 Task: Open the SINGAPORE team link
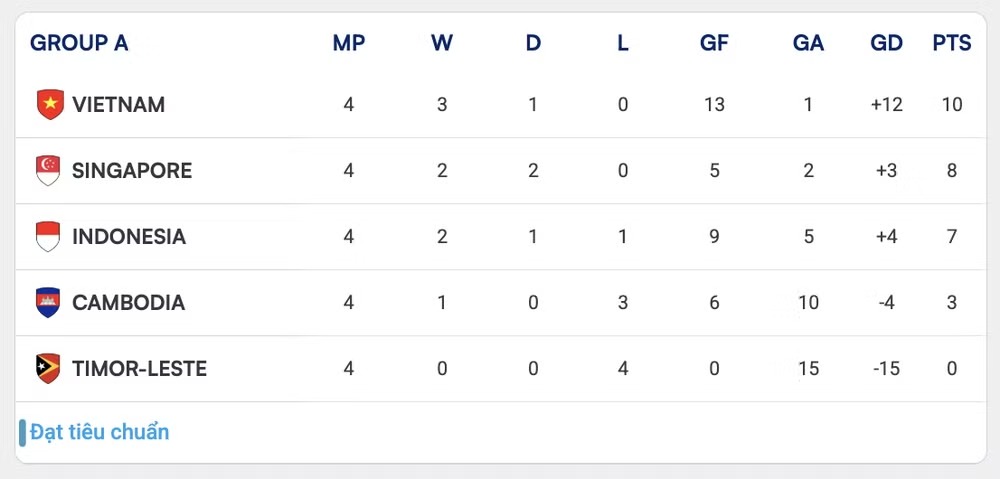click(x=132, y=170)
